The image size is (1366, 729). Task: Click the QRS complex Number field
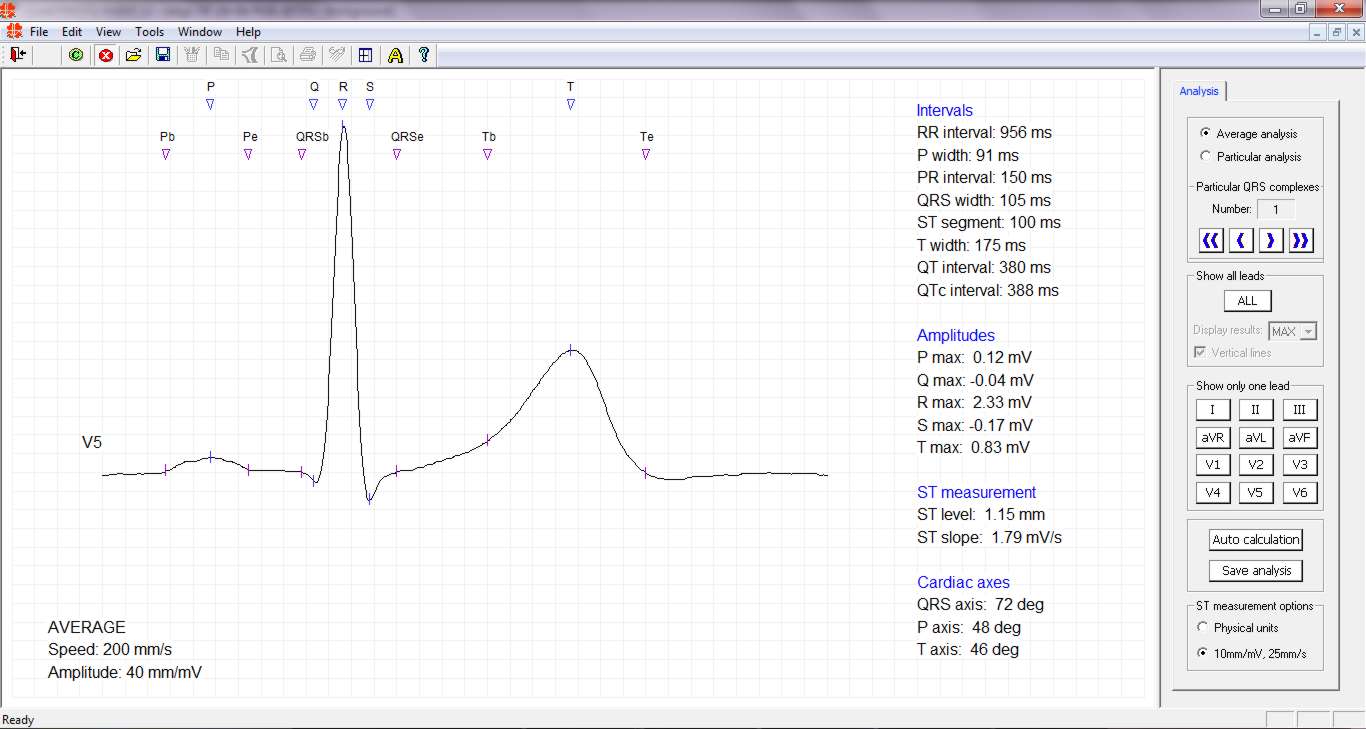coord(1276,209)
